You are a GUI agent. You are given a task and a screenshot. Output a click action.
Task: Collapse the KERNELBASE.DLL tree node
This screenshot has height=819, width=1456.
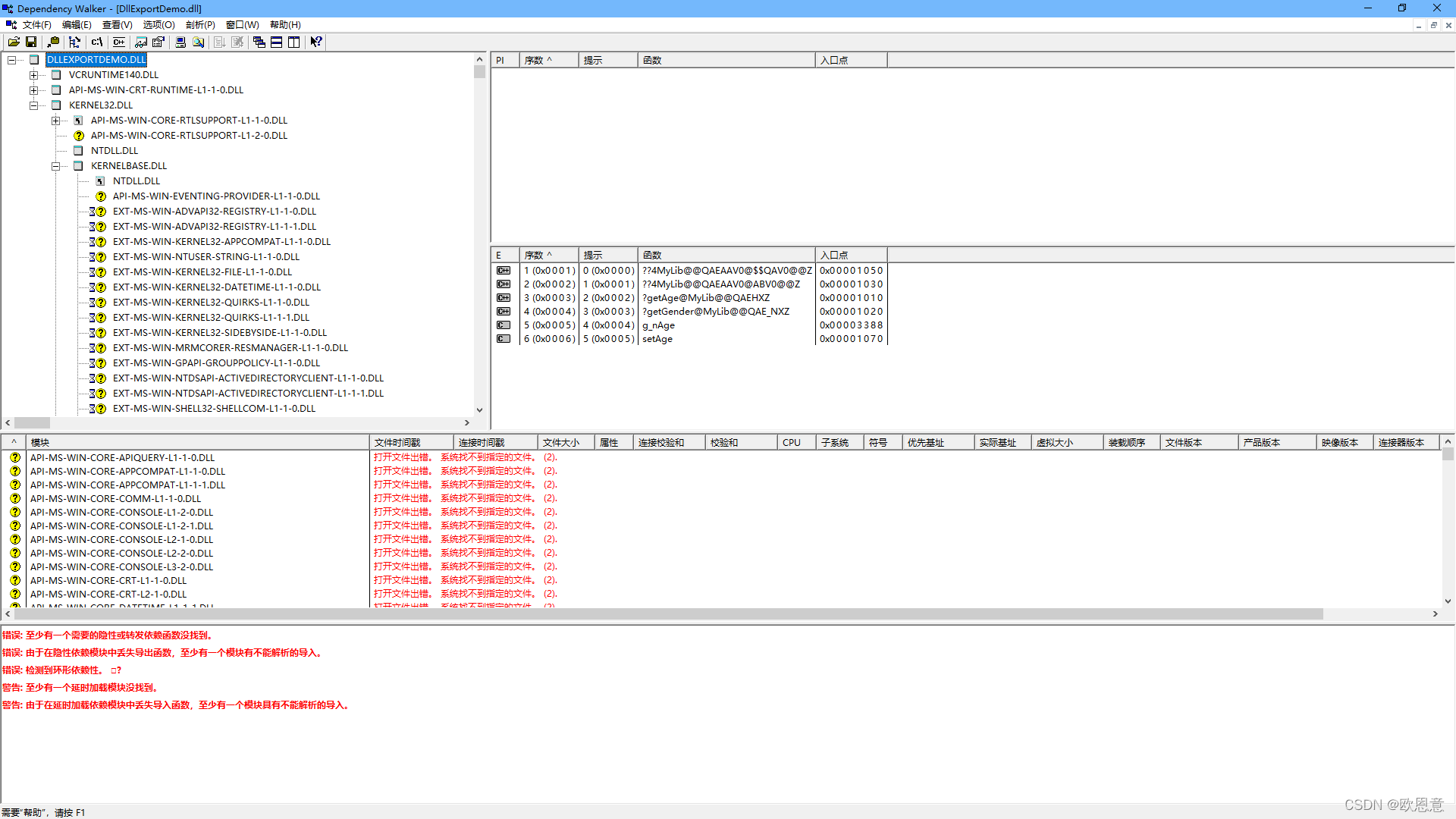point(55,166)
